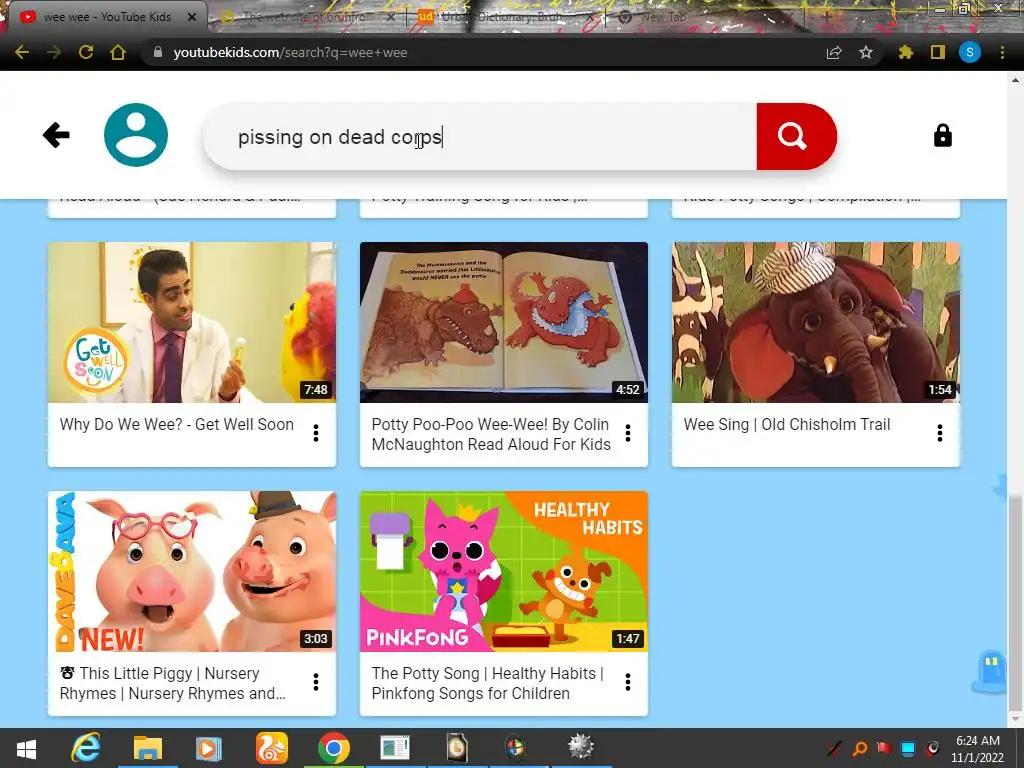Open options menu for Potty Poo-Poo Wee-Wee video
The width and height of the screenshot is (1024, 768).
(628, 433)
